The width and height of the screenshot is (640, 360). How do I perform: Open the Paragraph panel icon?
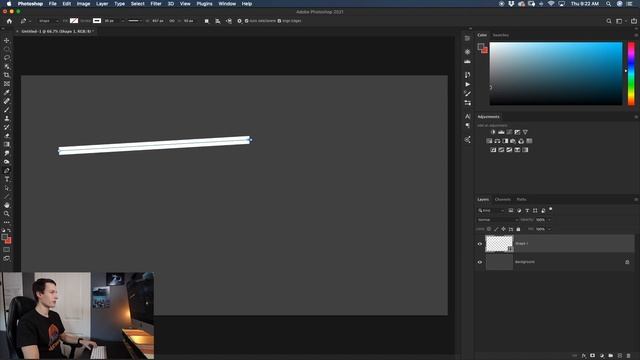(x=467, y=125)
